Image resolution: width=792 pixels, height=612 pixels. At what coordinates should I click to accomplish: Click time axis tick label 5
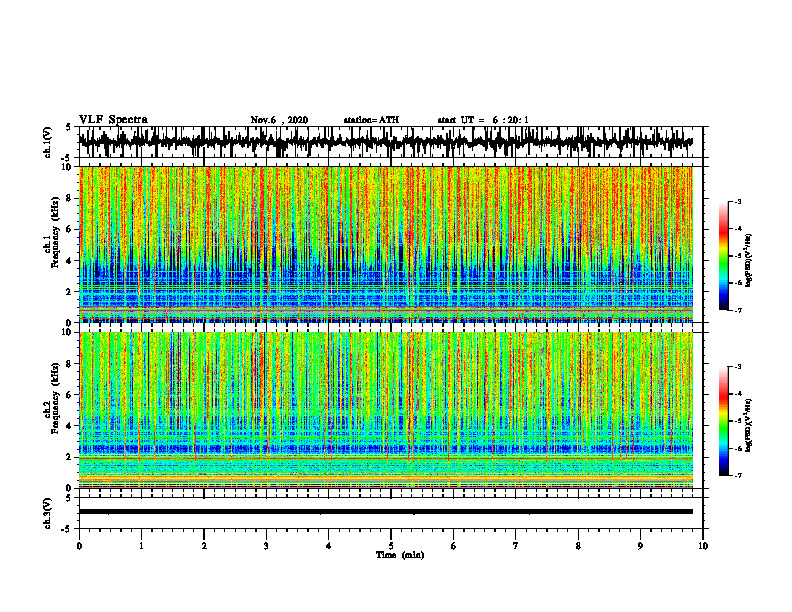coord(391,546)
